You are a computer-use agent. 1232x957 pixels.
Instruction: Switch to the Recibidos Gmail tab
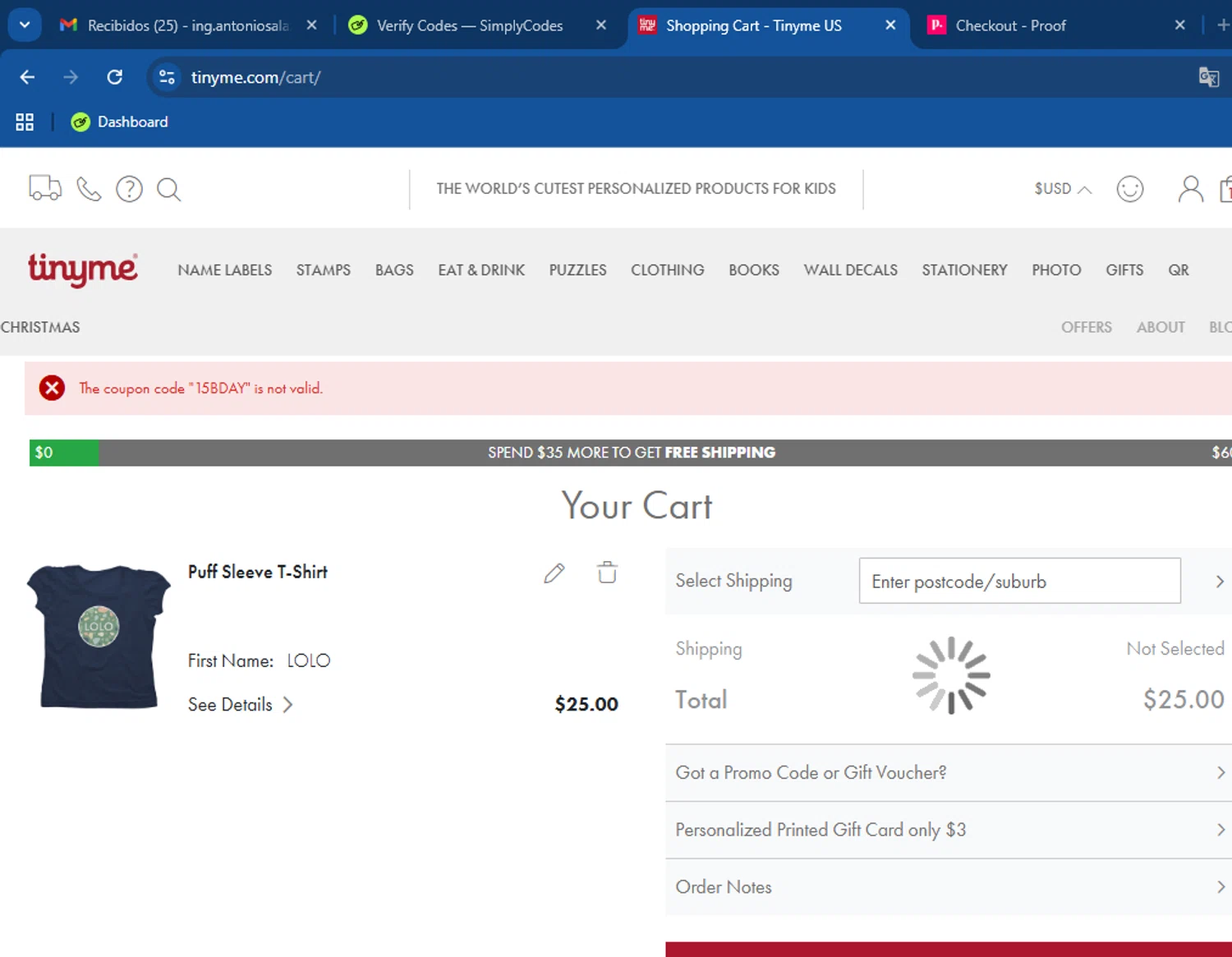coord(187,25)
